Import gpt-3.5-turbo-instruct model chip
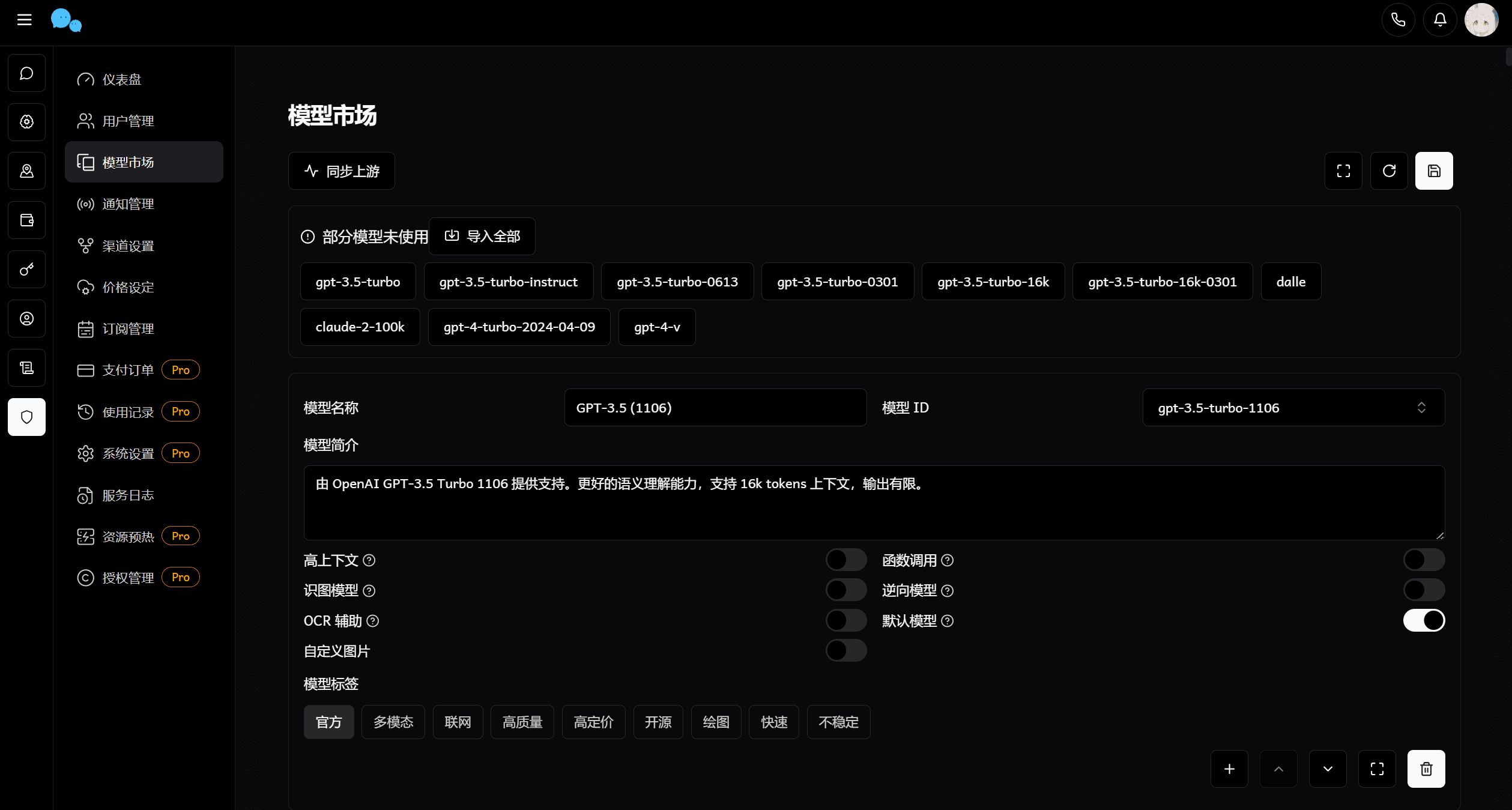Image resolution: width=1512 pixels, height=810 pixels. pos(509,282)
